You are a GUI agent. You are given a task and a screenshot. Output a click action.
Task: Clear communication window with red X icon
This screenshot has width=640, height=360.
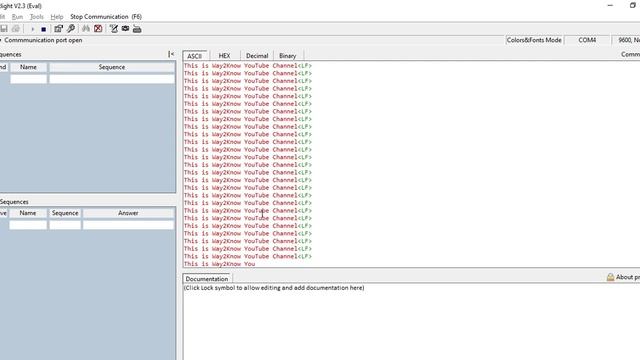98,29
